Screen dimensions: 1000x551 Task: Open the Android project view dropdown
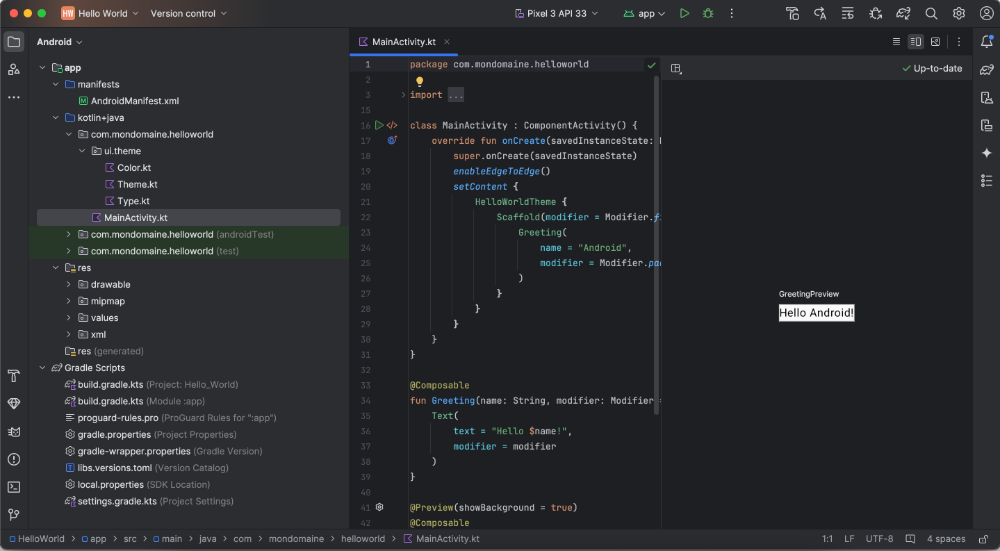(x=59, y=42)
